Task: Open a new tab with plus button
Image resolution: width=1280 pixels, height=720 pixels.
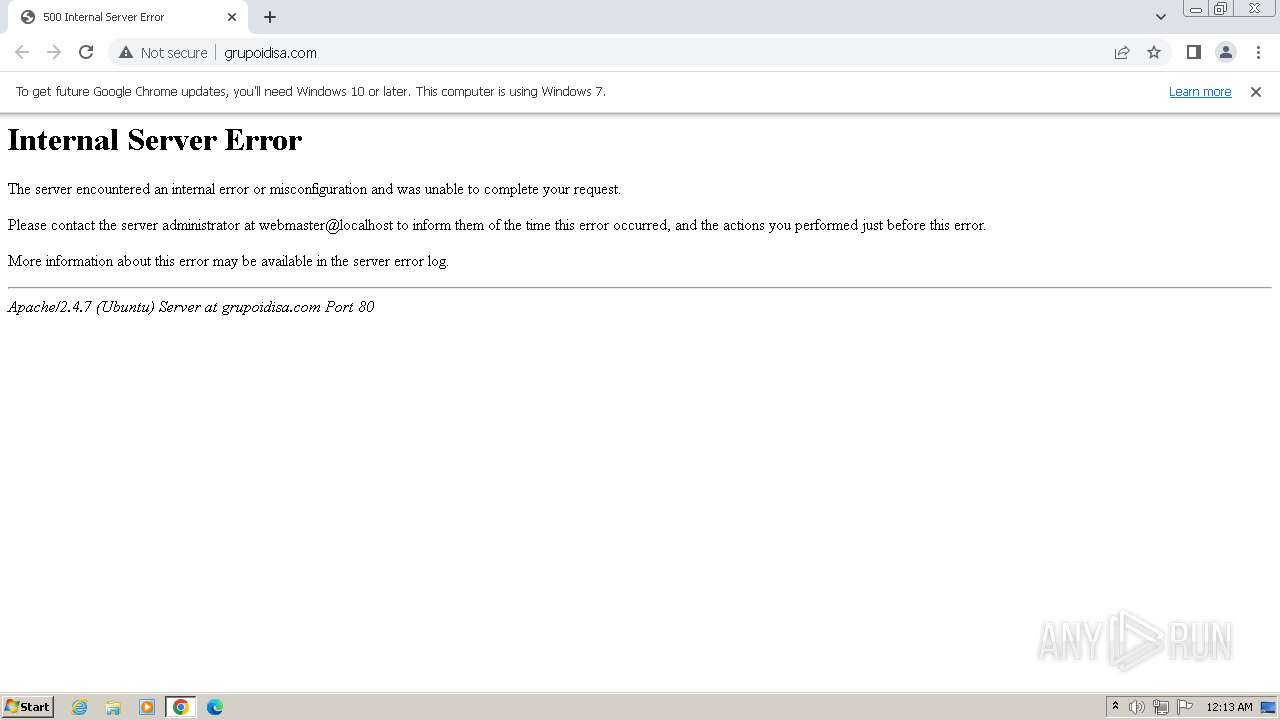Action: pyautogui.click(x=270, y=17)
